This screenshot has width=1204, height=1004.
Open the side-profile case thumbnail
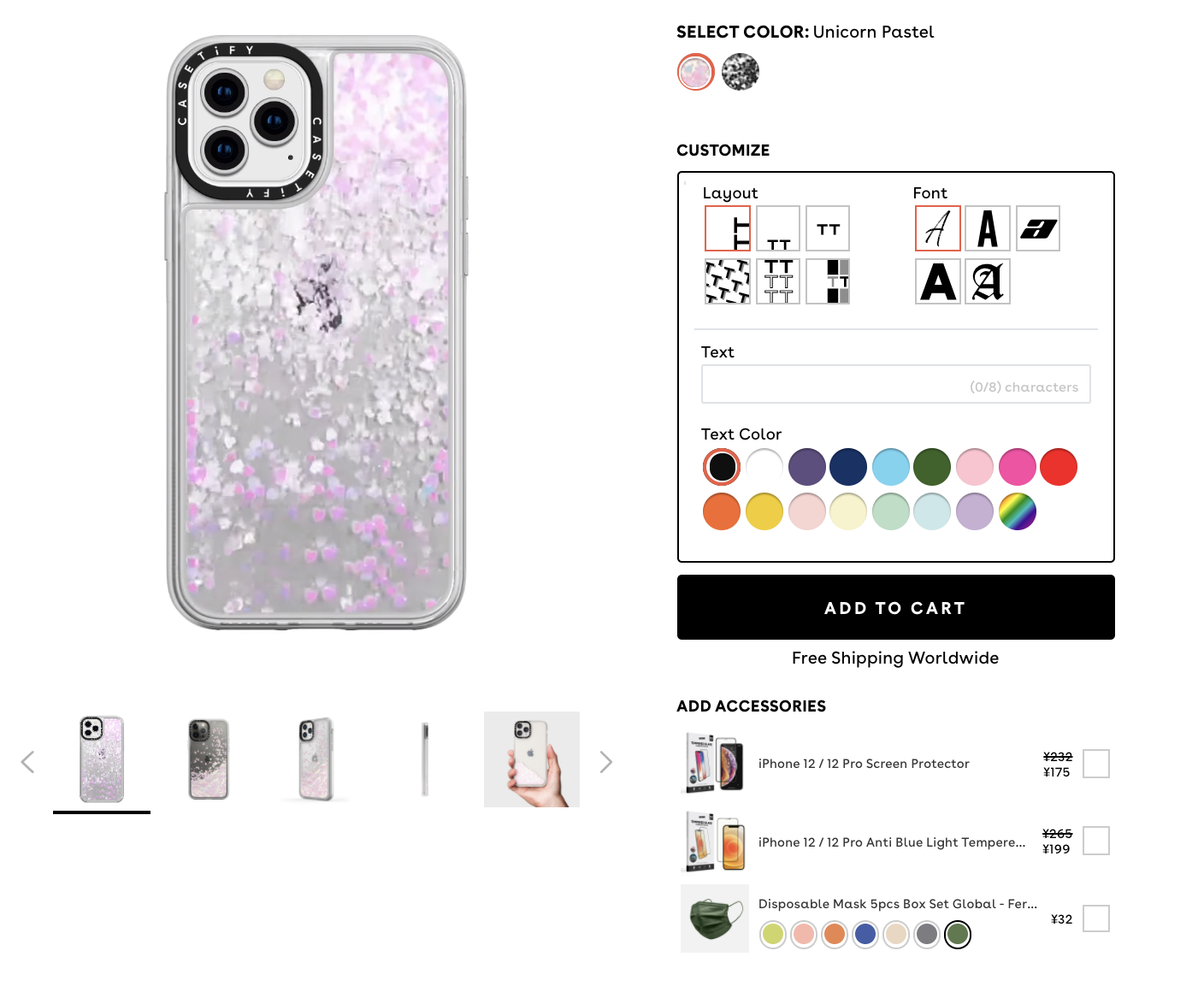click(x=425, y=759)
